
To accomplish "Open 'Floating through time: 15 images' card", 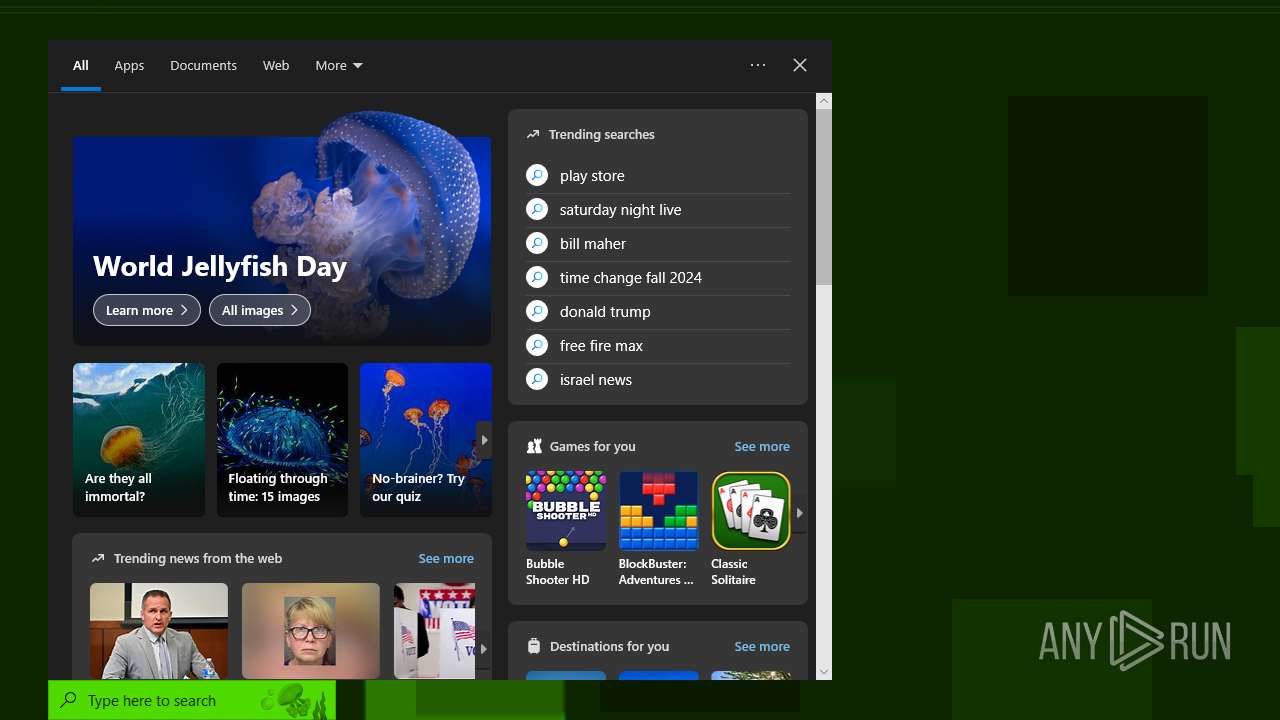I will 282,440.
